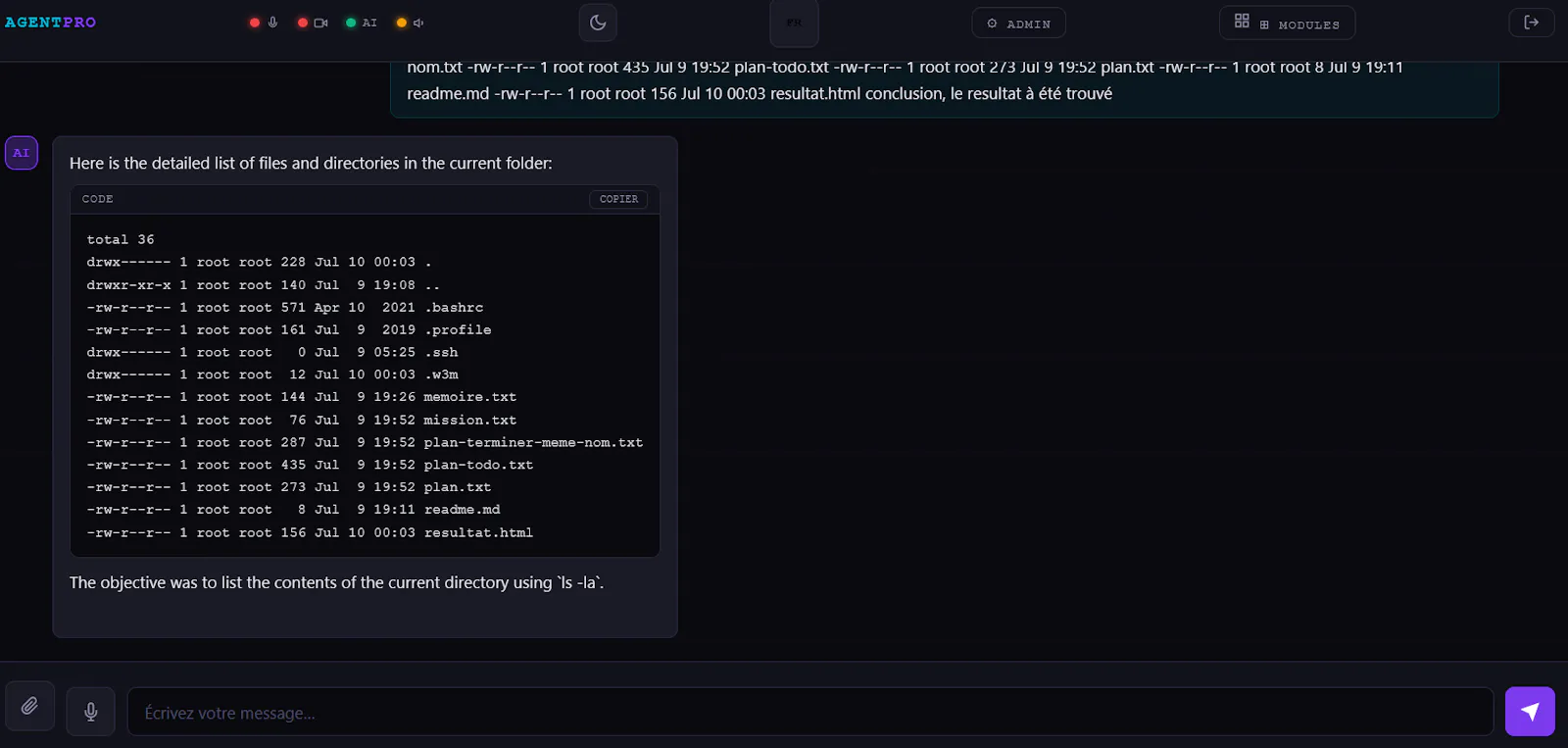Viewport: 1568px width, 748px height.
Task: Send the message with arrow button
Action: click(1530, 712)
